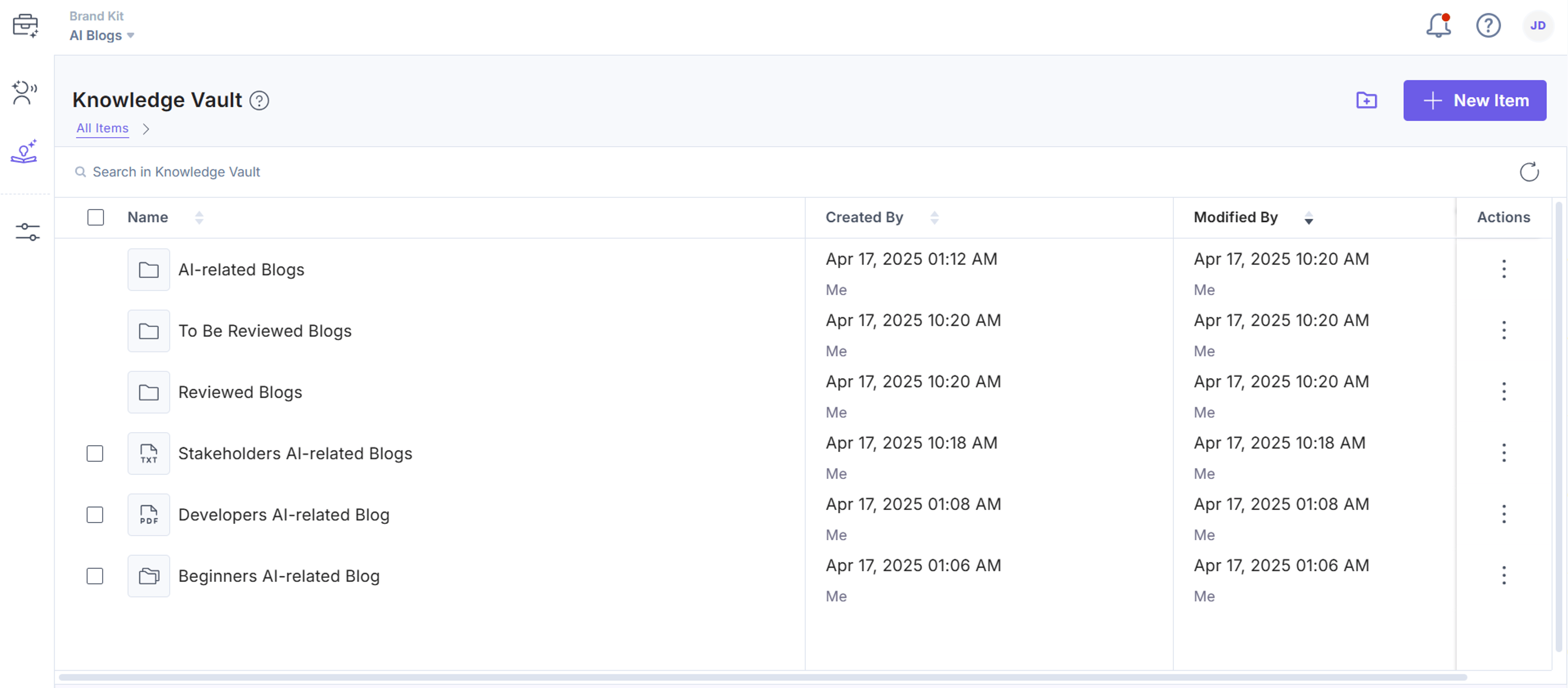
Task: Toggle the select-all checkbox in header
Action: pos(96,217)
